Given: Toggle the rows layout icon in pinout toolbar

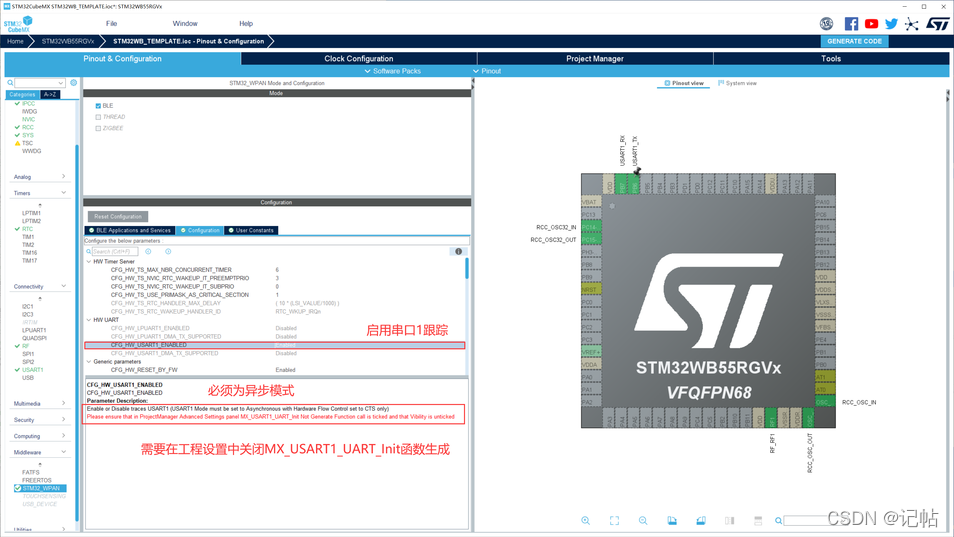Looking at the screenshot, I should (758, 521).
